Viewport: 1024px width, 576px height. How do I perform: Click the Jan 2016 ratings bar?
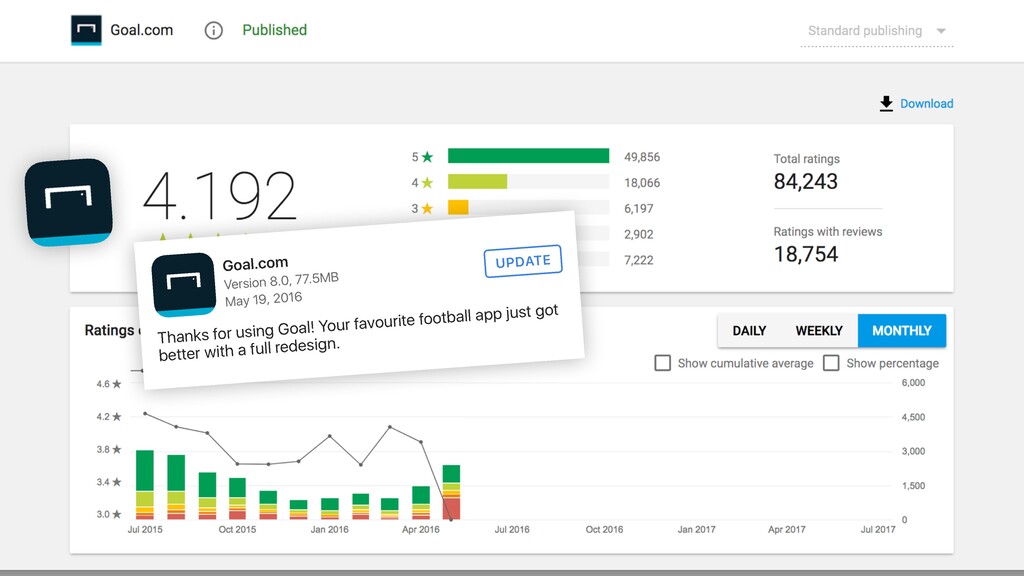coord(330,509)
